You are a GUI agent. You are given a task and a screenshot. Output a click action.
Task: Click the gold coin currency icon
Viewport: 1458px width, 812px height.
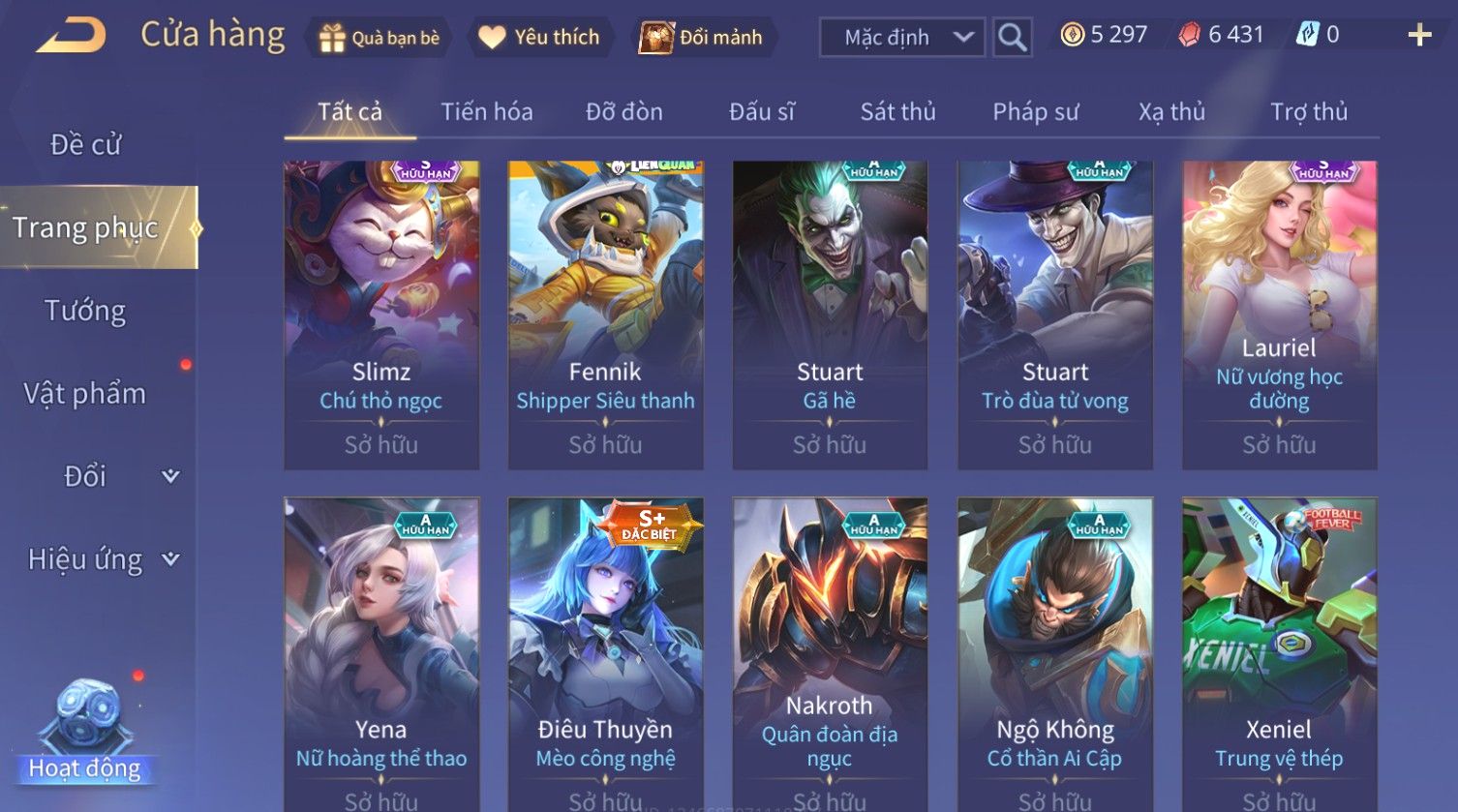[x=1072, y=35]
